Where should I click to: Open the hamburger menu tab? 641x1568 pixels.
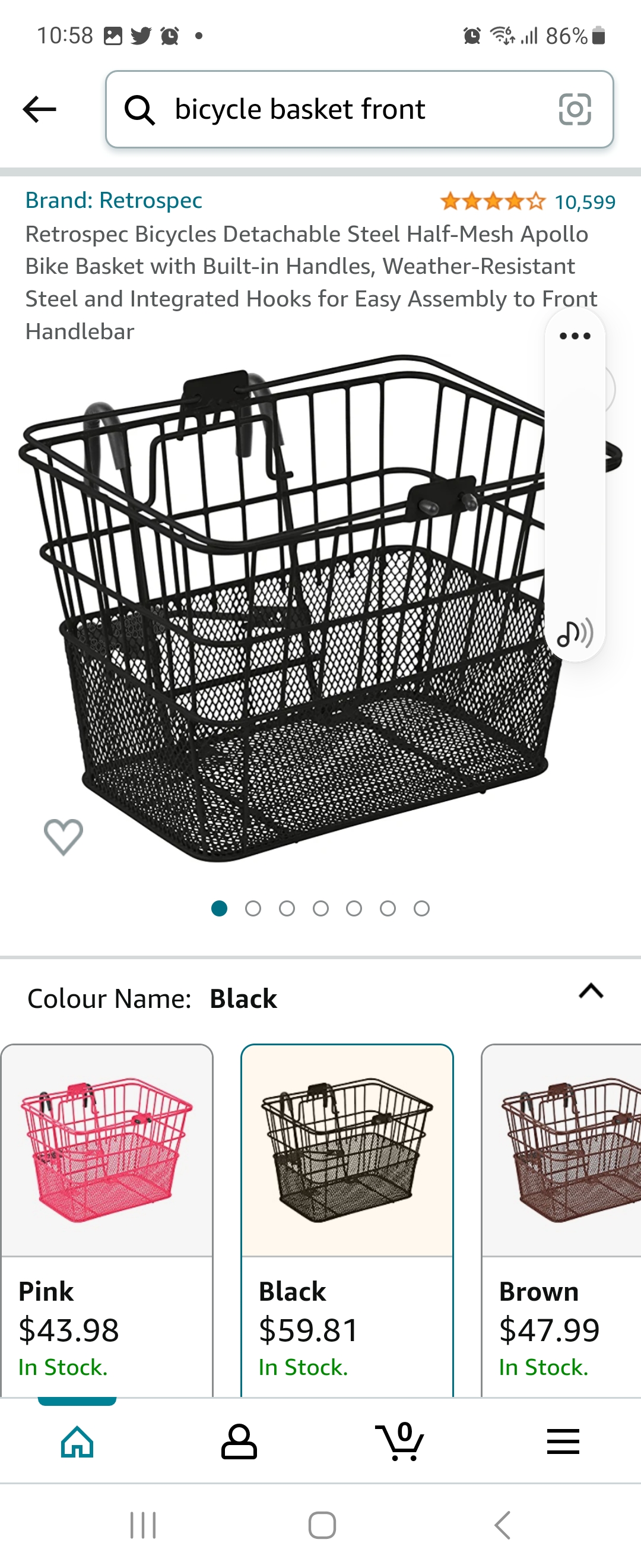pyautogui.click(x=563, y=1441)
